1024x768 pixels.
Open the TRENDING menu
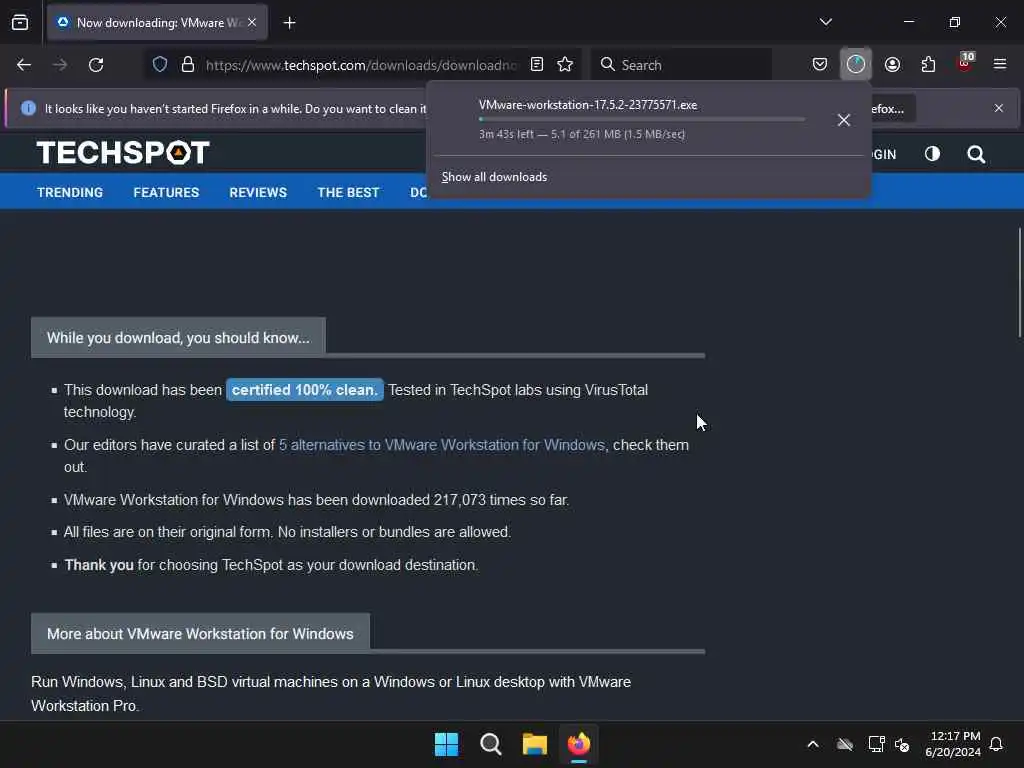(x=70, y=193)
